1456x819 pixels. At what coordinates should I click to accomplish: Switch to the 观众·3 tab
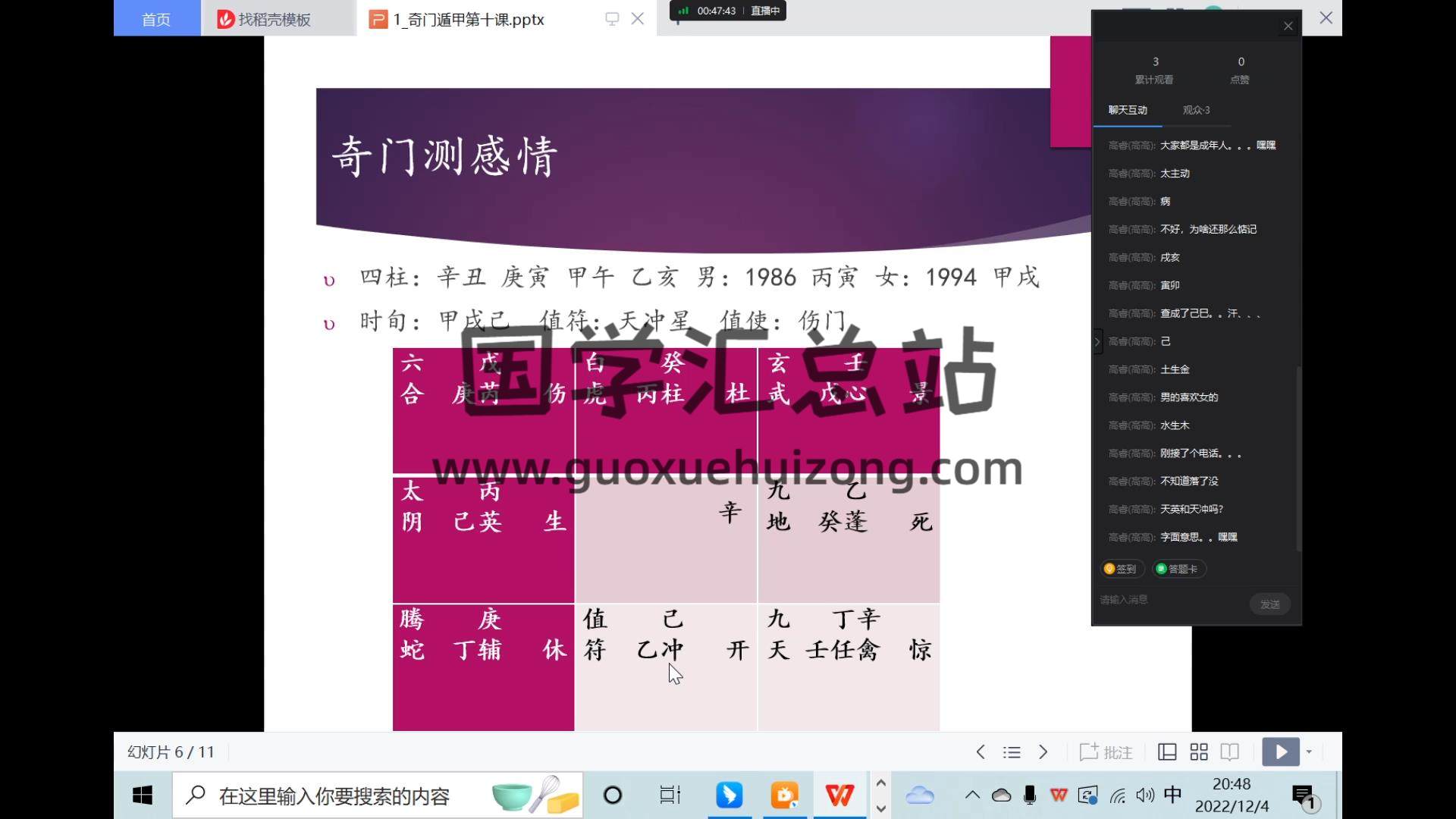(1196, 110)
